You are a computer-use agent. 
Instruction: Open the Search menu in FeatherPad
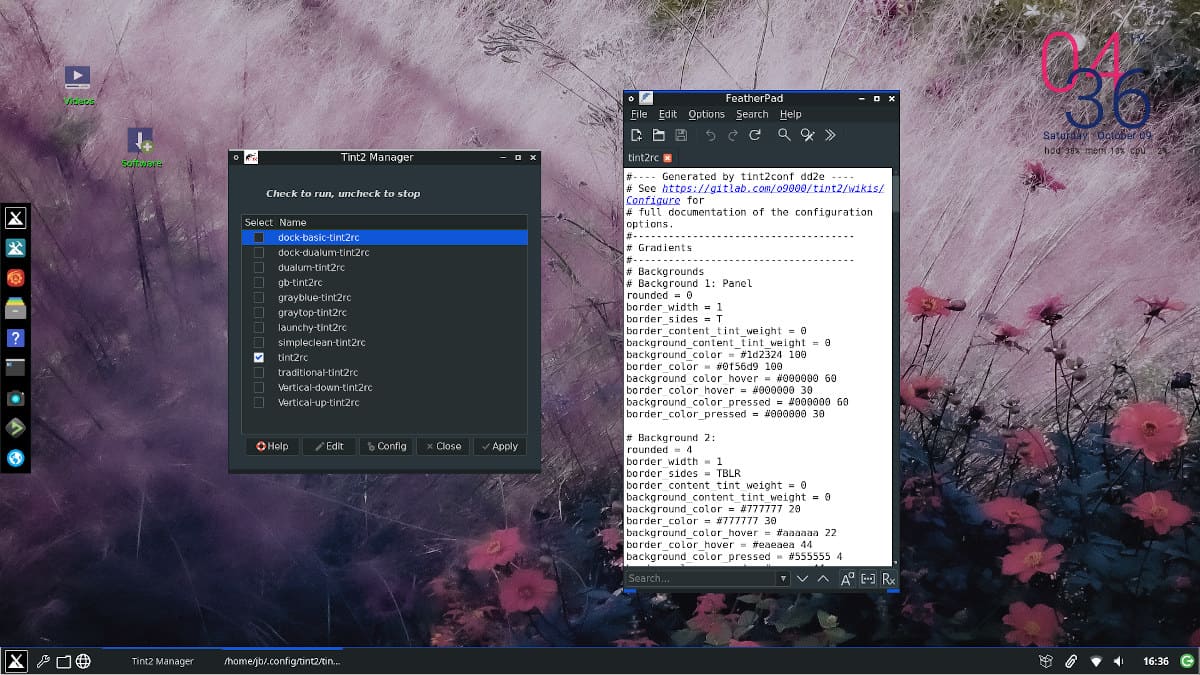pos(752,114)
